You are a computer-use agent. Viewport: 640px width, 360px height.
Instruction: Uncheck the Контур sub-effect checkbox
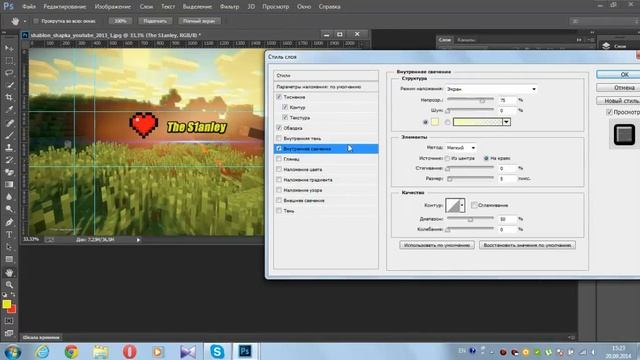click(x=285, y=107)
